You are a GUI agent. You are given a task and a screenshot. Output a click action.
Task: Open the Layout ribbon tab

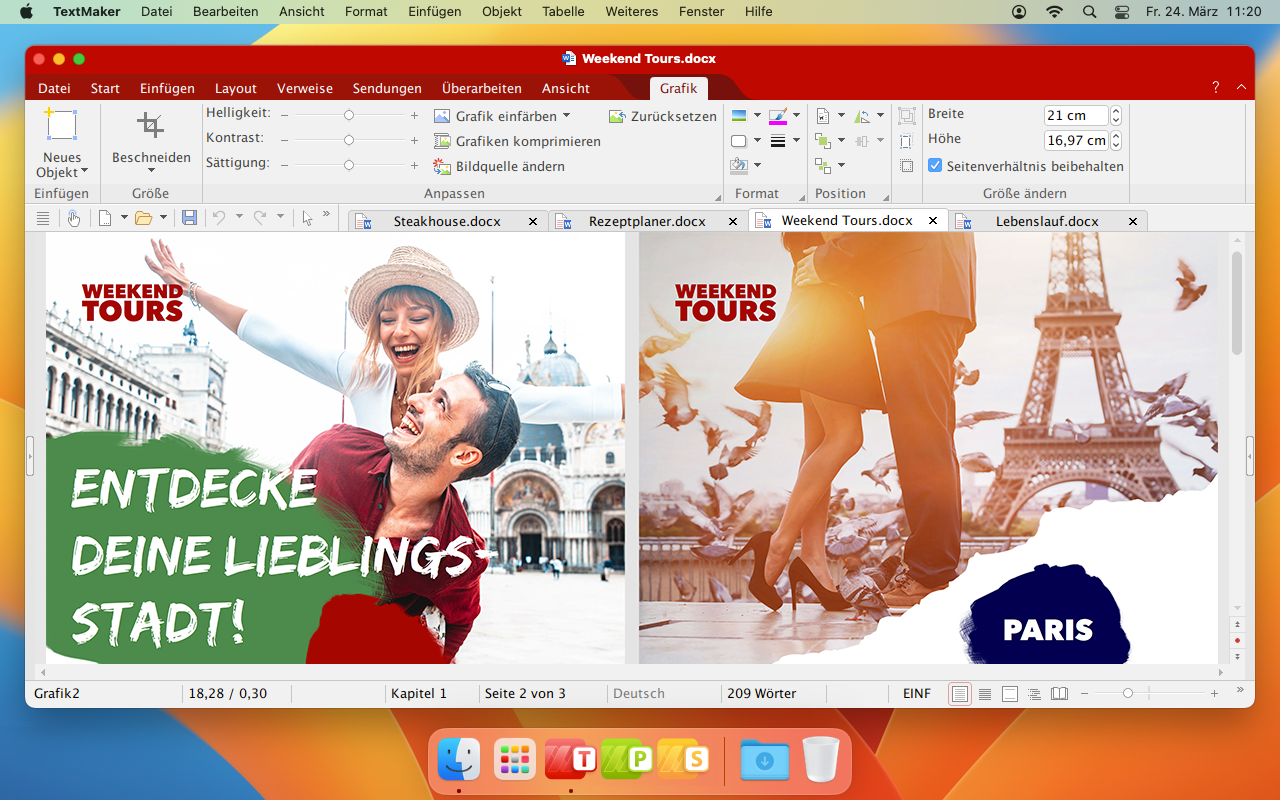236,88
